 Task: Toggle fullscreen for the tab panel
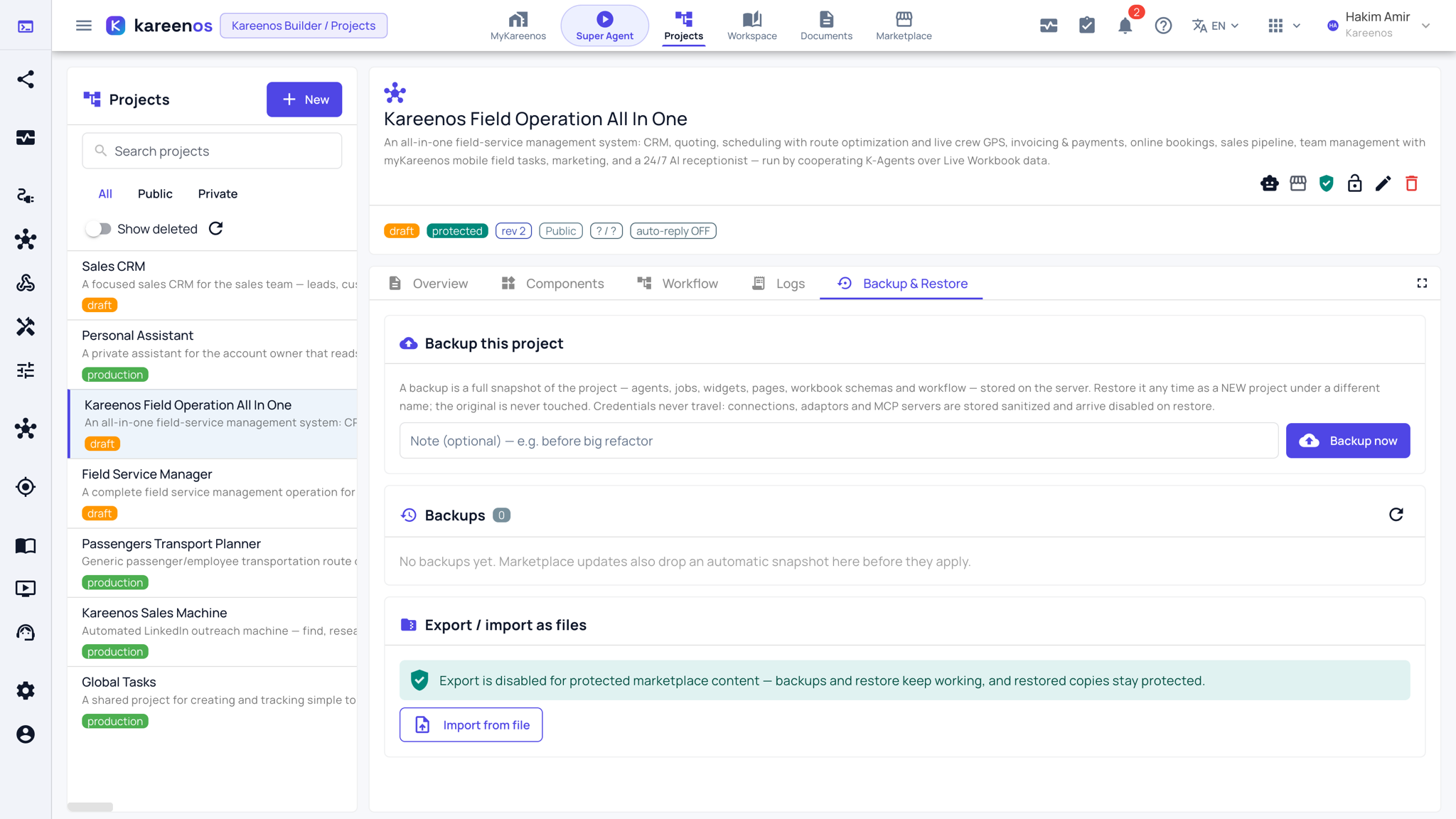tap(1422, 283)
